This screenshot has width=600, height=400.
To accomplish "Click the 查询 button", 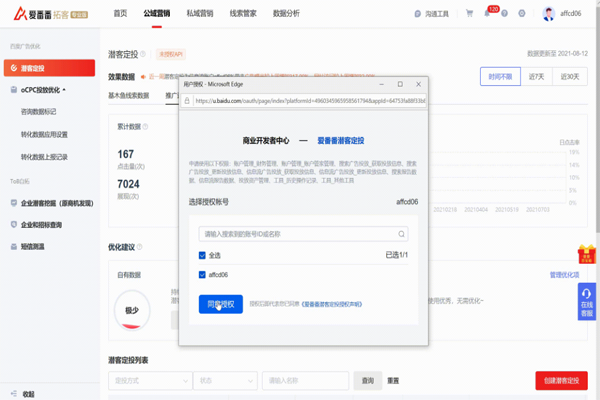I will [x=368, y=380].
